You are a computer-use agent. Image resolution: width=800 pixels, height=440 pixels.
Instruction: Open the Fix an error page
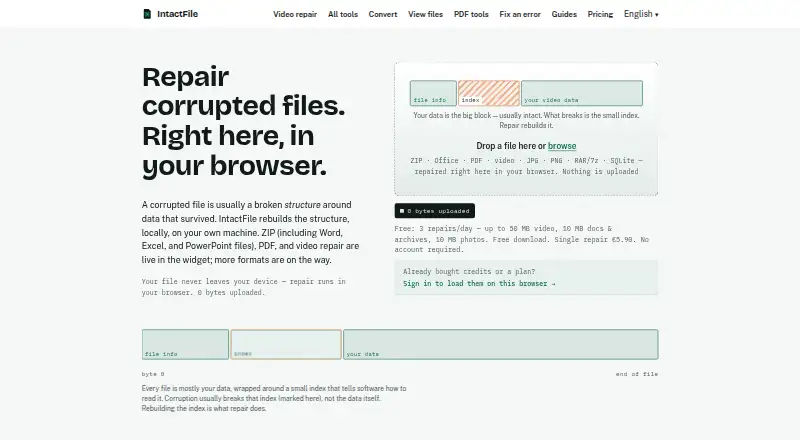[520, 14]
